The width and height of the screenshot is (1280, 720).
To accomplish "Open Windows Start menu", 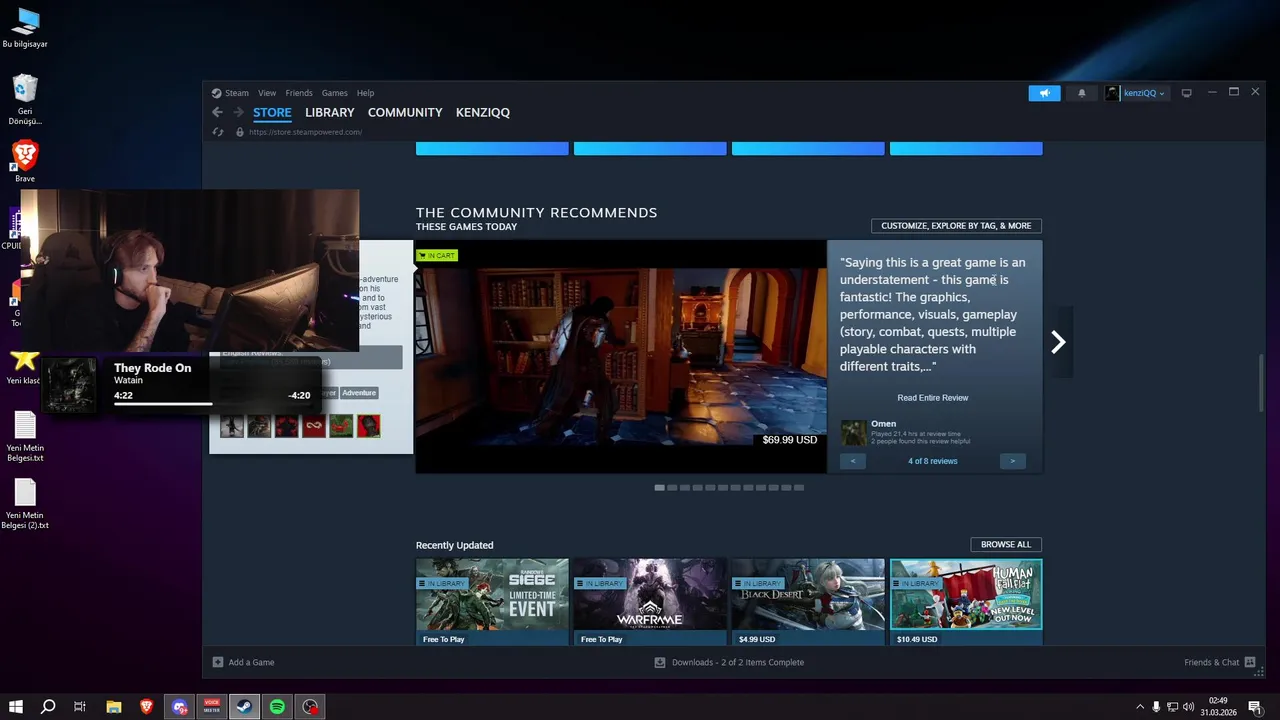I will click(16, 707).
